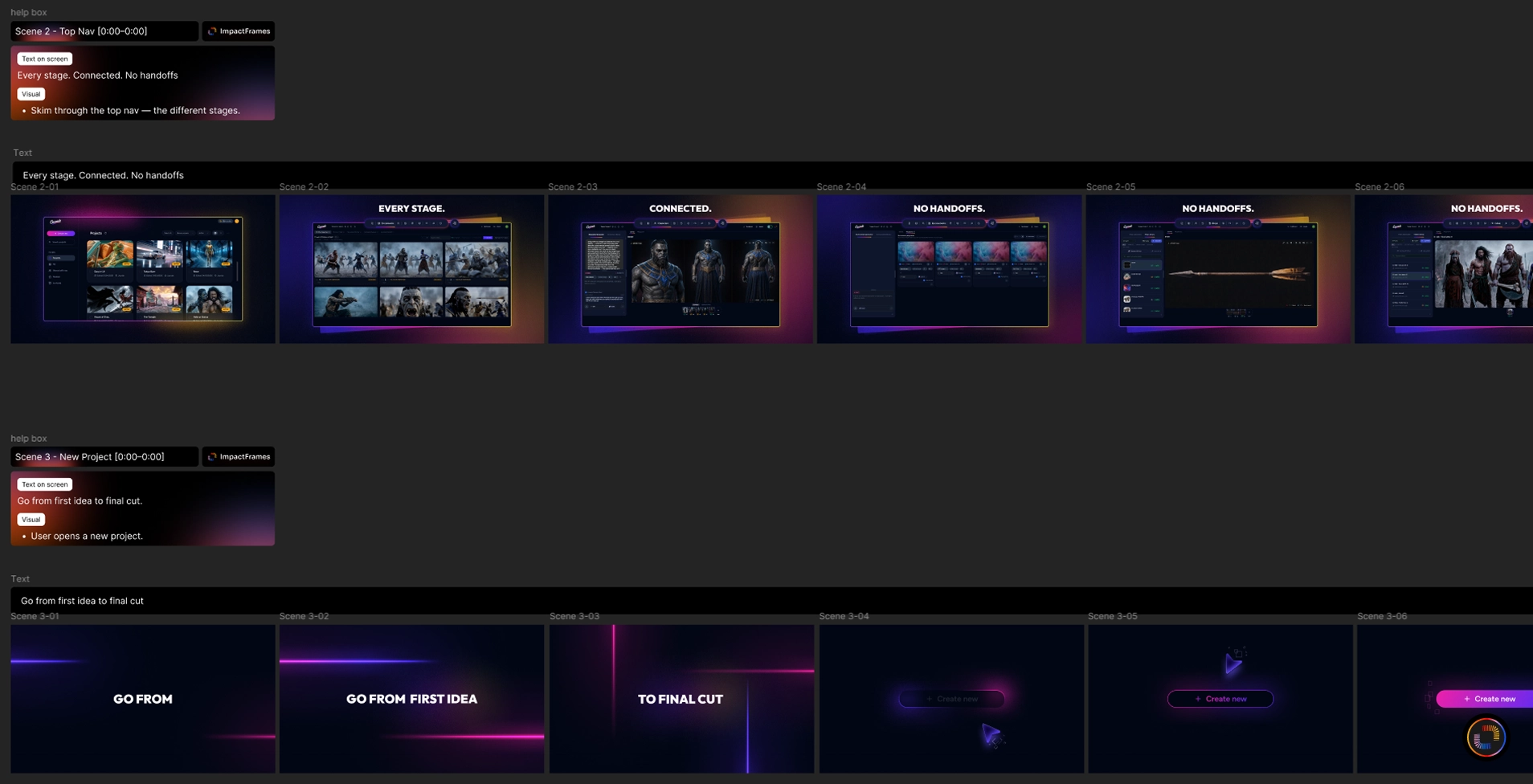Select the 'Scene 2-04' frame label
1533x784 pixels.
pyautogui.click(x=841, y=187)
